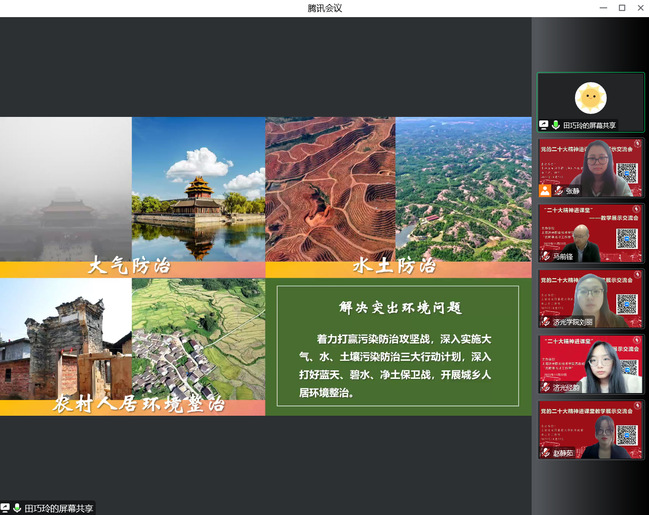Click screen share icon on 田巧玲's tile
The image size is (649, 515).
[x=544, y=125]
